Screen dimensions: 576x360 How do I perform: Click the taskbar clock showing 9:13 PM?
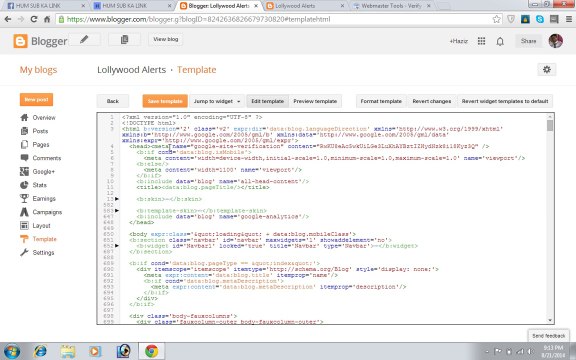pos(553,351)
